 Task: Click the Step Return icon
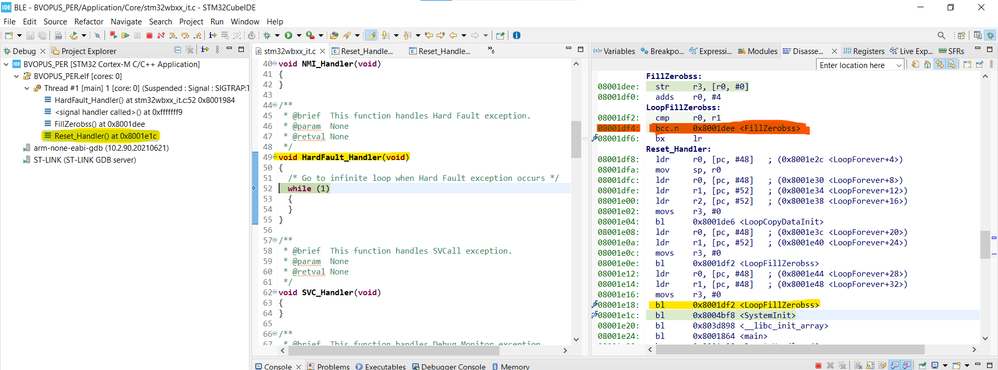197,35
